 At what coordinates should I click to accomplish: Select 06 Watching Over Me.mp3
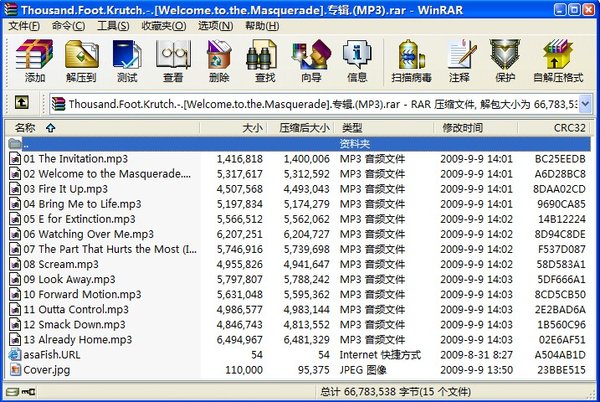[88, 234]
